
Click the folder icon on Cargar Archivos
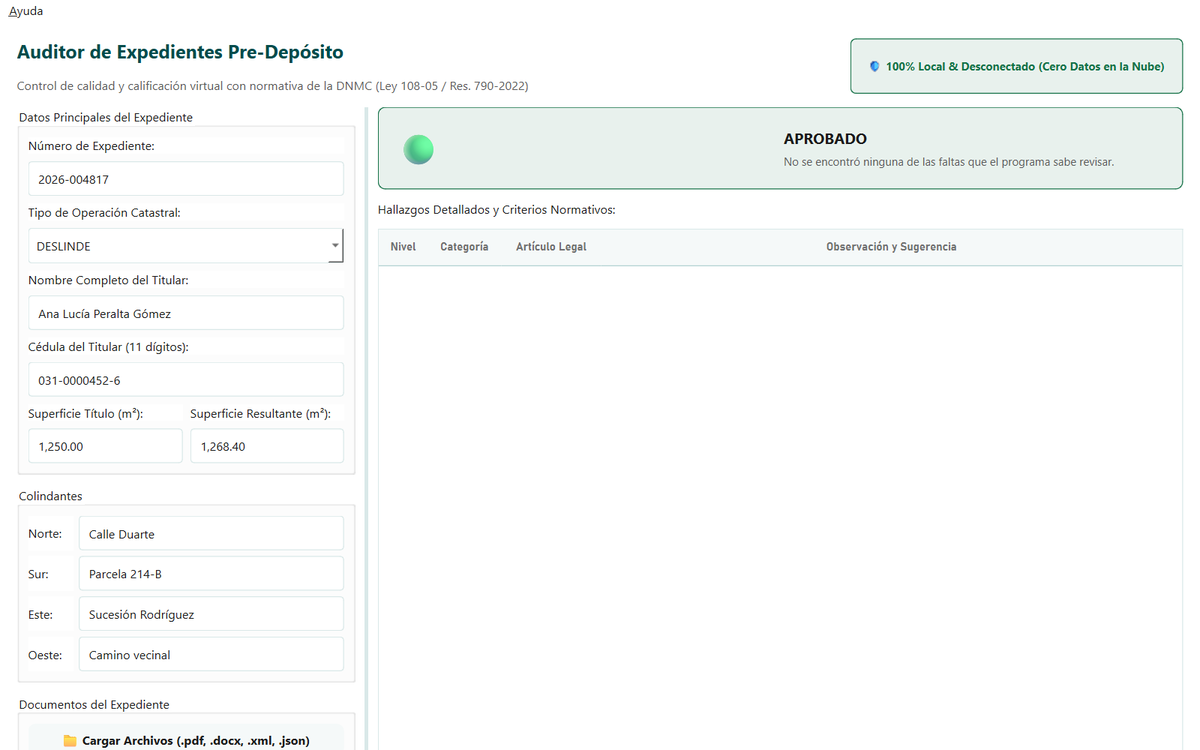pos(69,741)
